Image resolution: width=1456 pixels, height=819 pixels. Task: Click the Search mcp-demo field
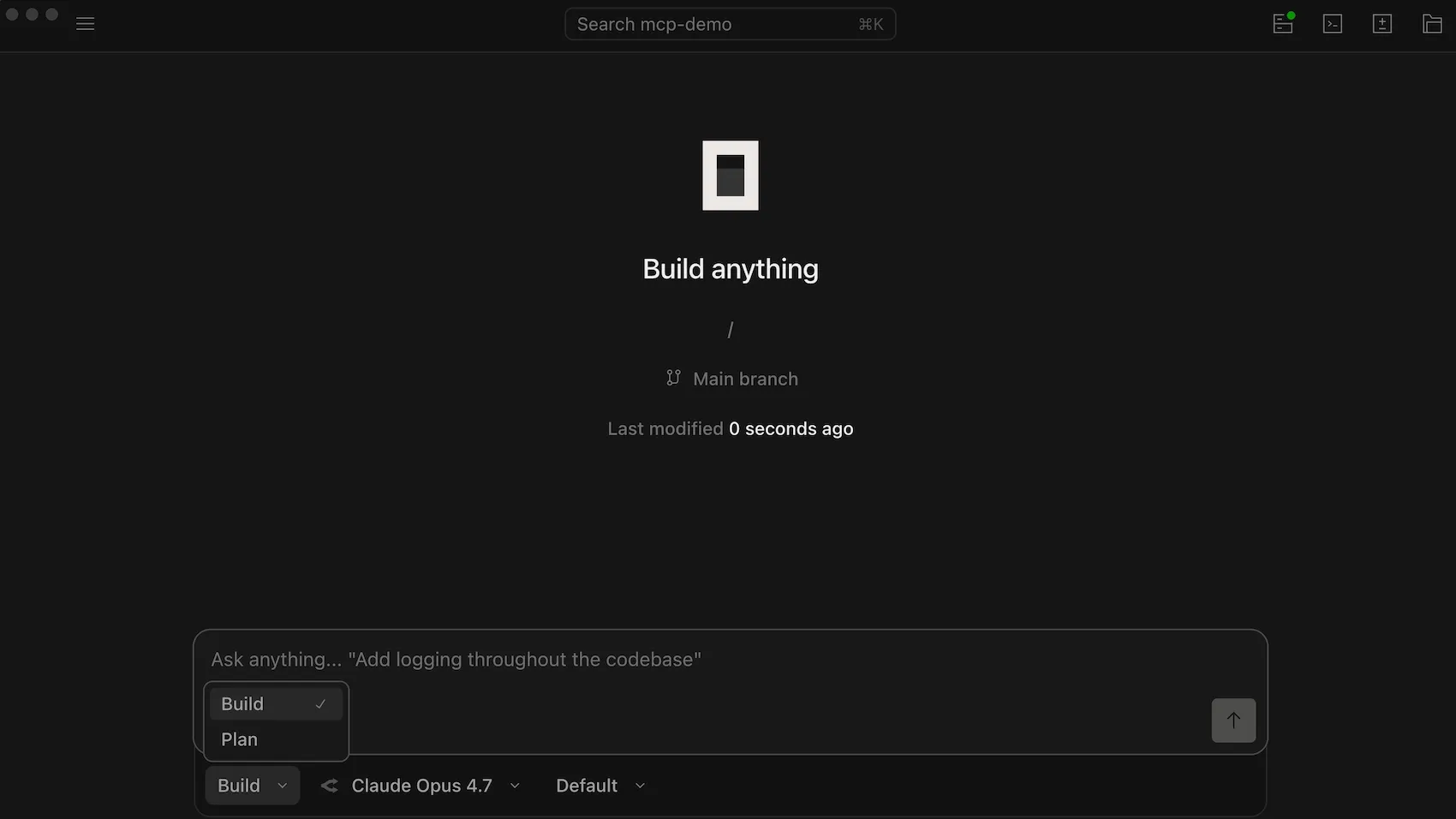point(730,24)
